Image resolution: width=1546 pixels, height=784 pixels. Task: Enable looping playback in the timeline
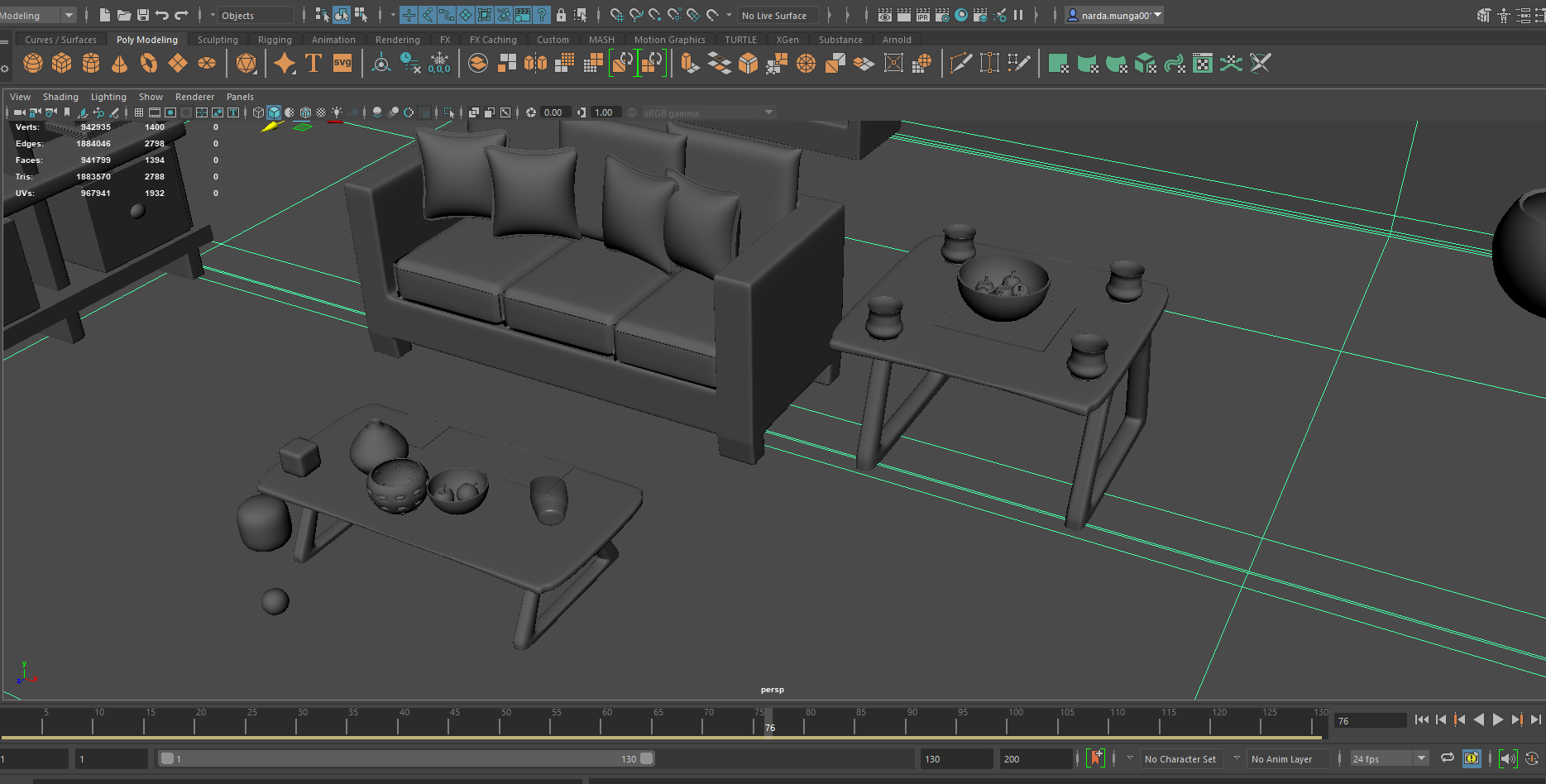[1447, 758]
